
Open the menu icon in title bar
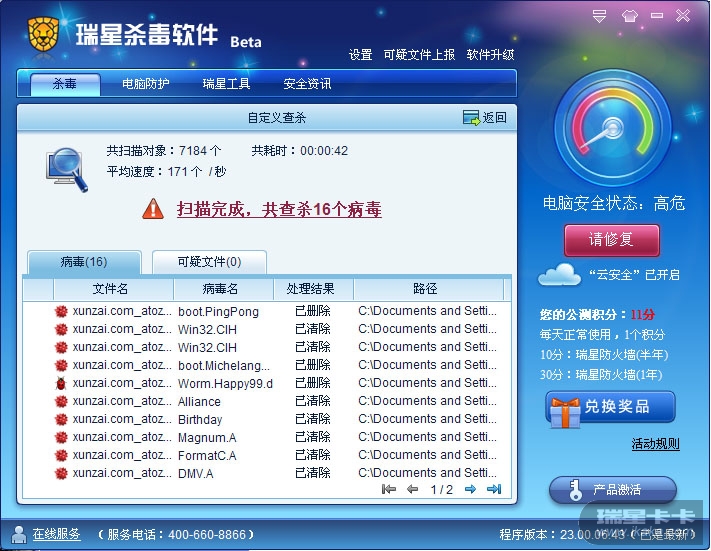pos(599,16)
